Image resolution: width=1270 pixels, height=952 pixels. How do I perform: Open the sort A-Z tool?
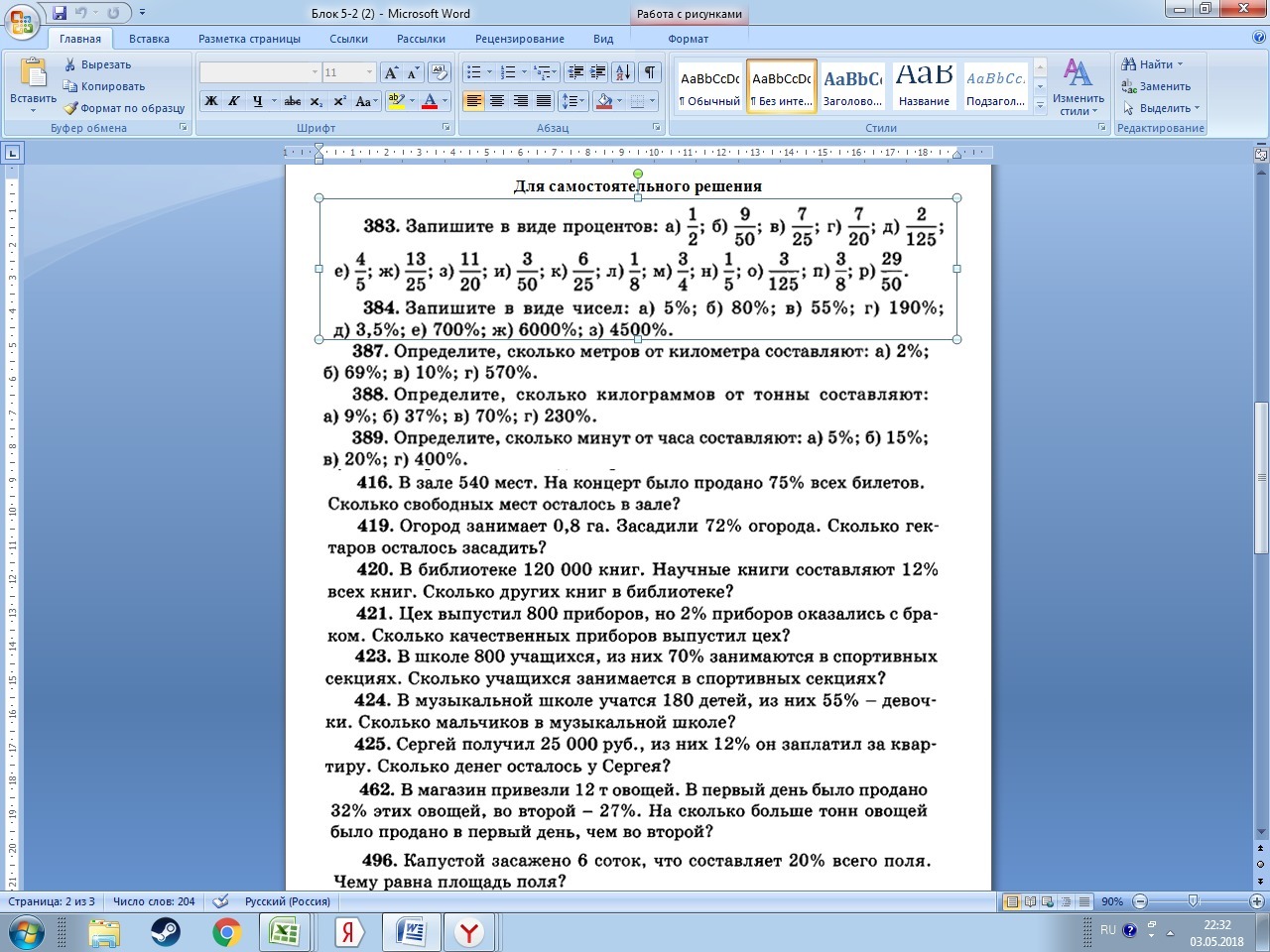point(623,72)
